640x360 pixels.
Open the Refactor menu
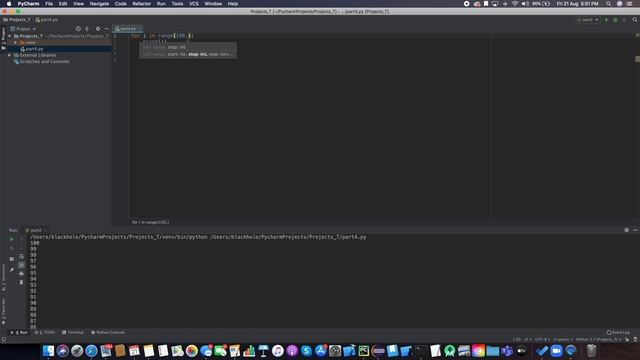coord(142,4)
